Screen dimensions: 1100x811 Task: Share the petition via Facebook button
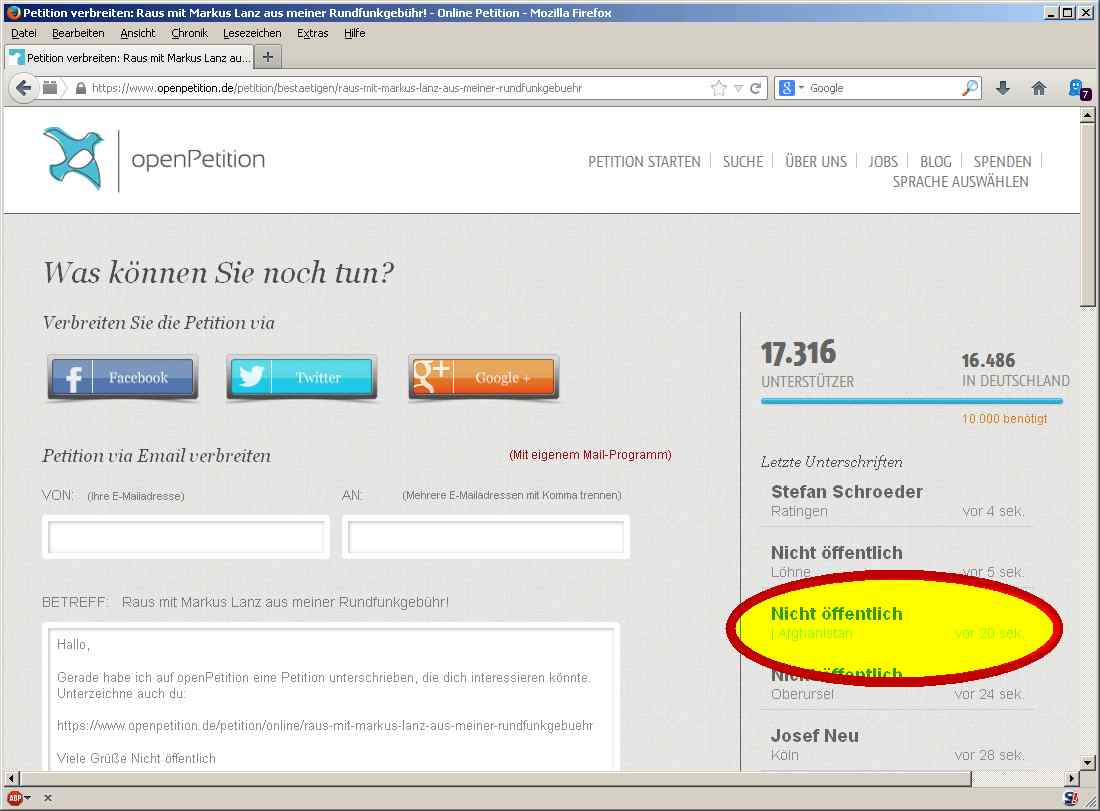[123, 378]
